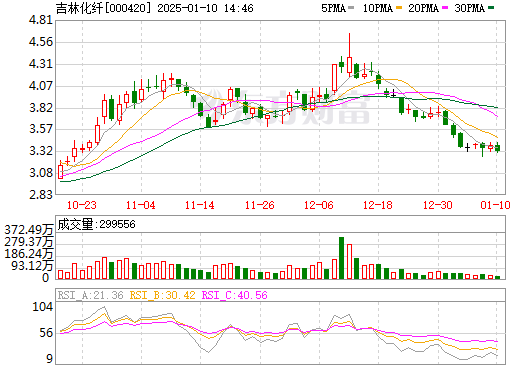Select the 10-23 date label
Image resolution: width=520 pixels, height=365 pixels.
(x=82, y=205)
